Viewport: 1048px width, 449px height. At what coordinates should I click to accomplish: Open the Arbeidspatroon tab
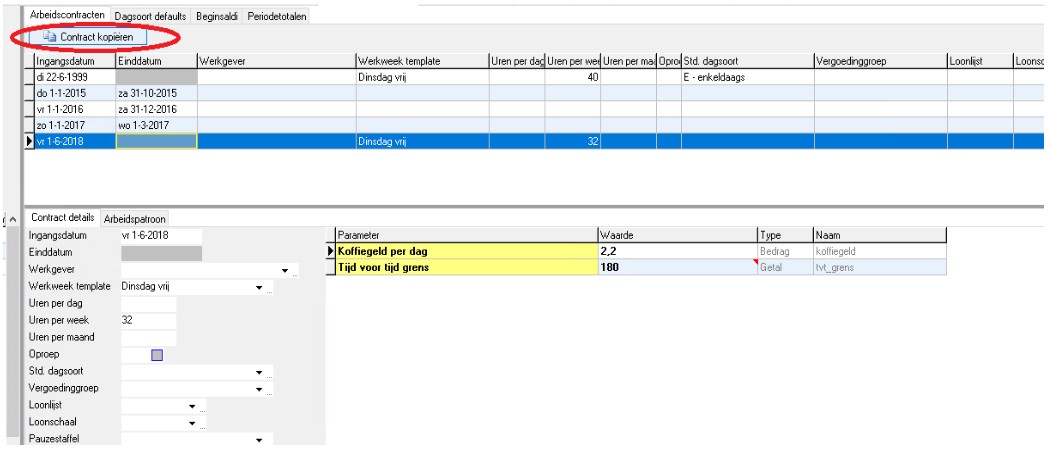pos(134,218)
